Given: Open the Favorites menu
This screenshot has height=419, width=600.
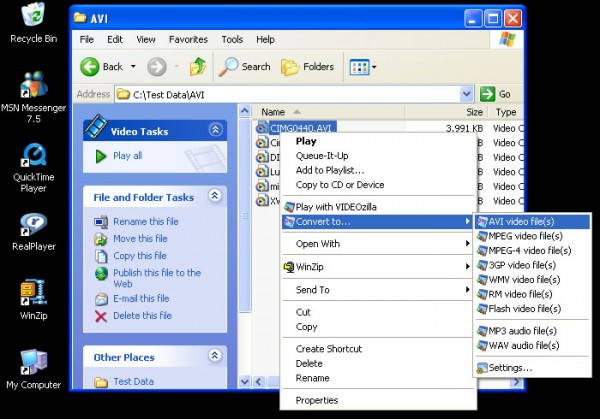Looking at the screenshot, I should (x=188, y=39).
